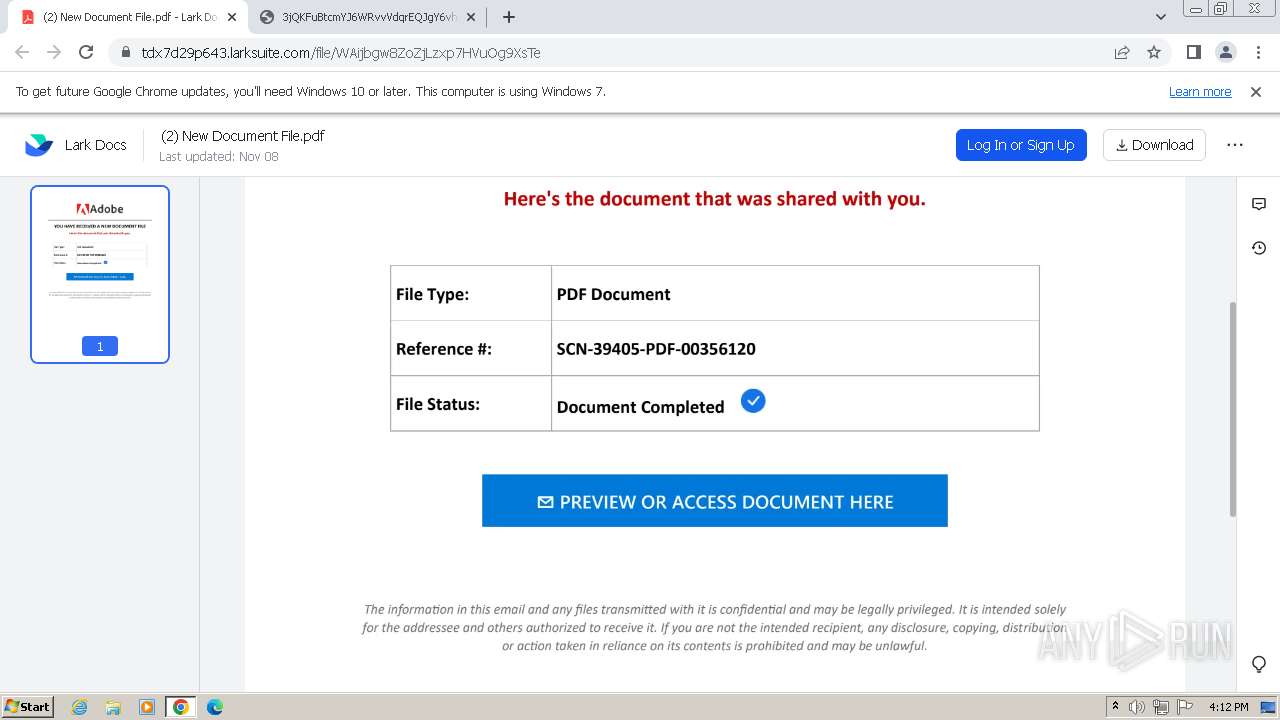Open Internet Explorer from taskbar
Viewport: 1280px width, 720px height.
[79, 707]
